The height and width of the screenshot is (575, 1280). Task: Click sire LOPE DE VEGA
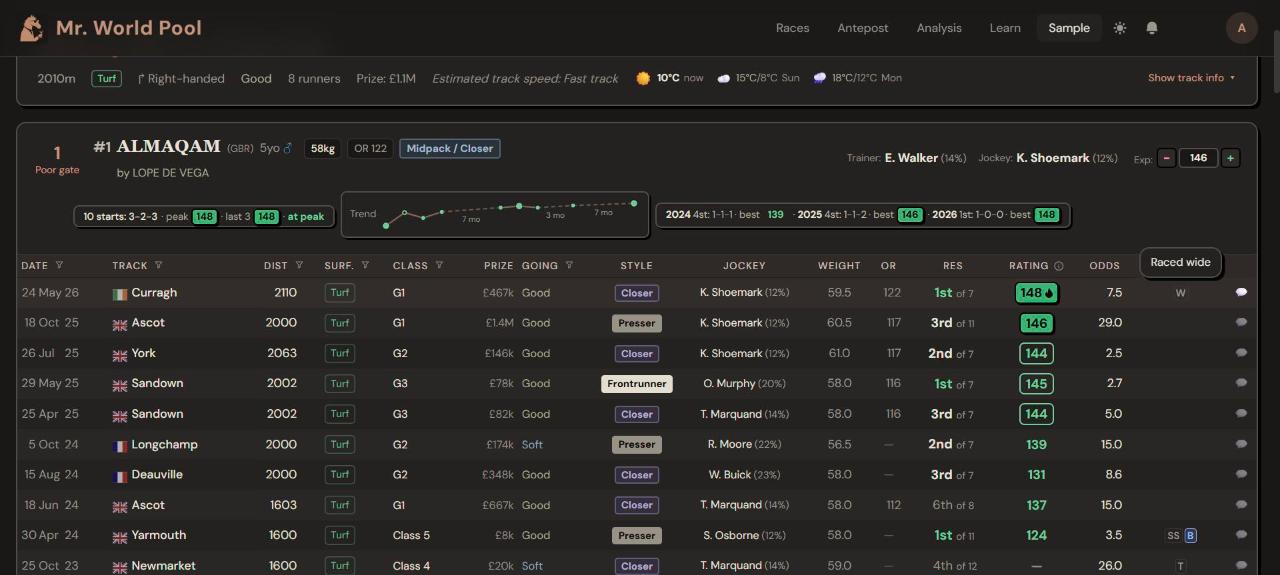170,173
